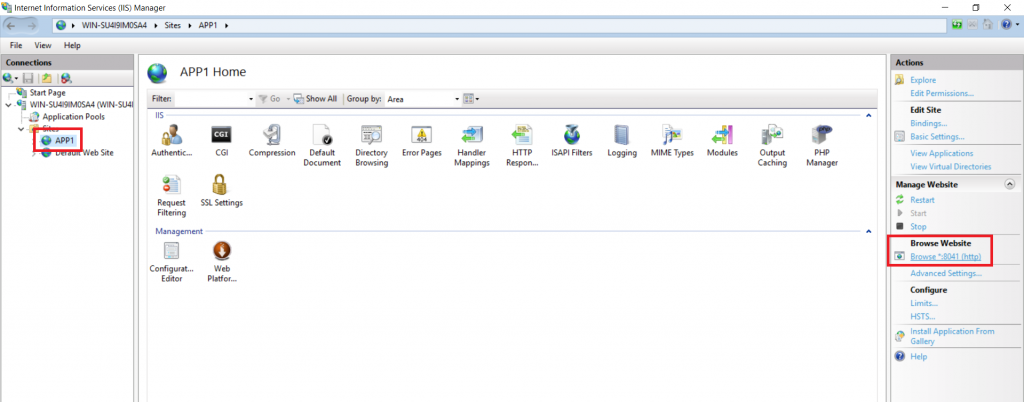The image size is (1024, 402).
Task: Click the Refresh page icon in the address bar
Action: (957, 25)
